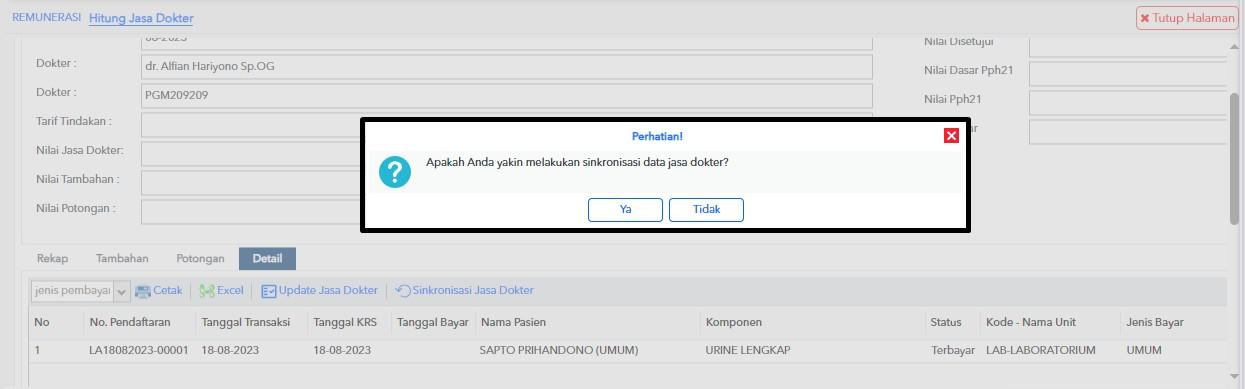Click the Tutup Halaman button
The height and width of the screenshot is (389, 1245).
pos(1187,18)
